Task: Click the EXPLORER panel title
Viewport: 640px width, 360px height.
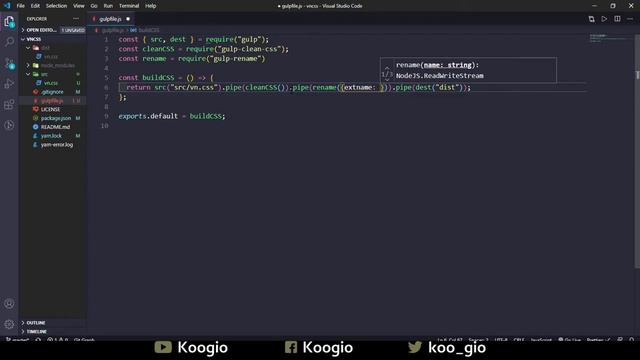Action: pos(37,19)
